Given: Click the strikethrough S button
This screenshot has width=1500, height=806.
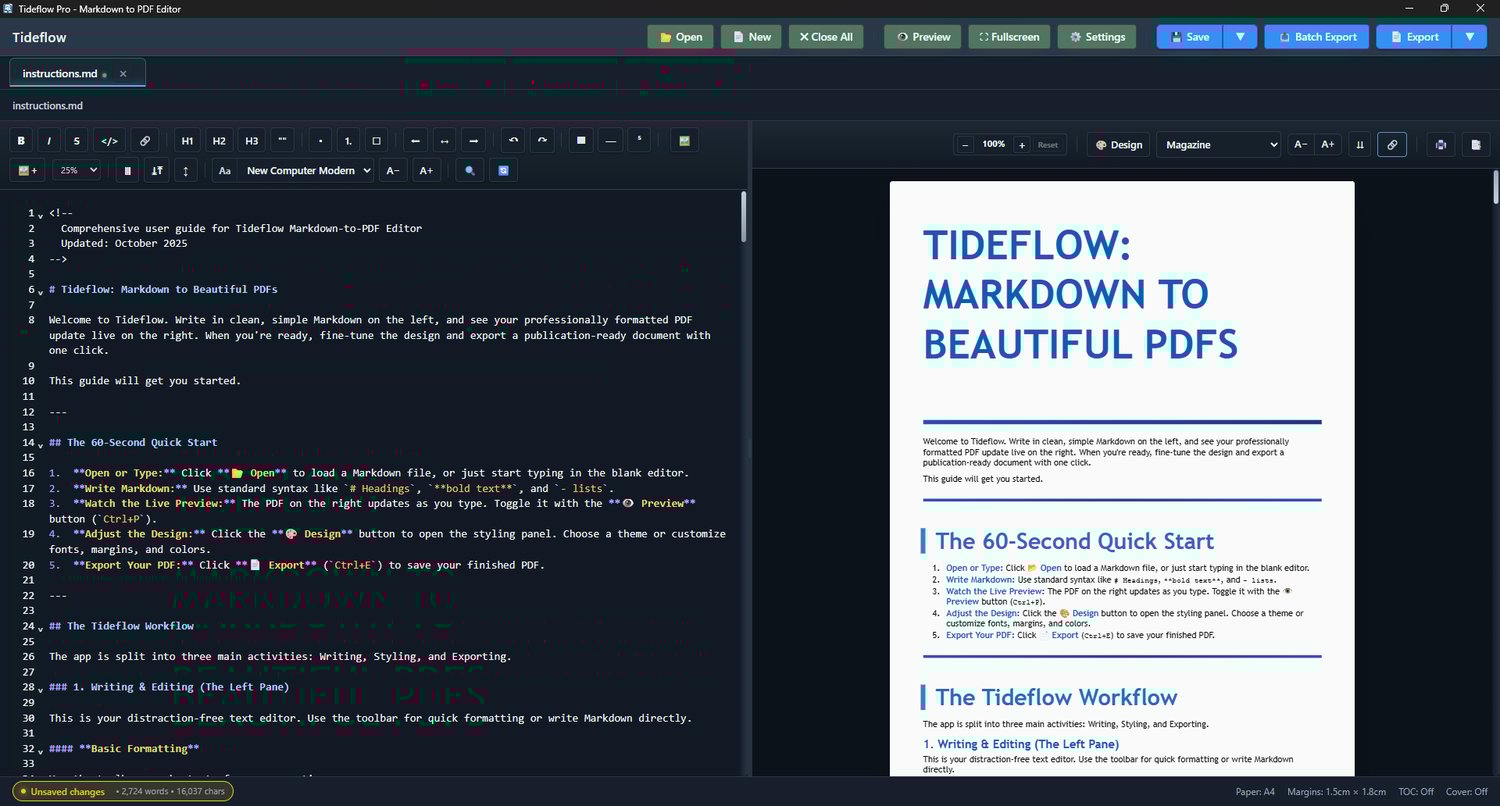Looking at the screenshot, I should tap(77, 141).
